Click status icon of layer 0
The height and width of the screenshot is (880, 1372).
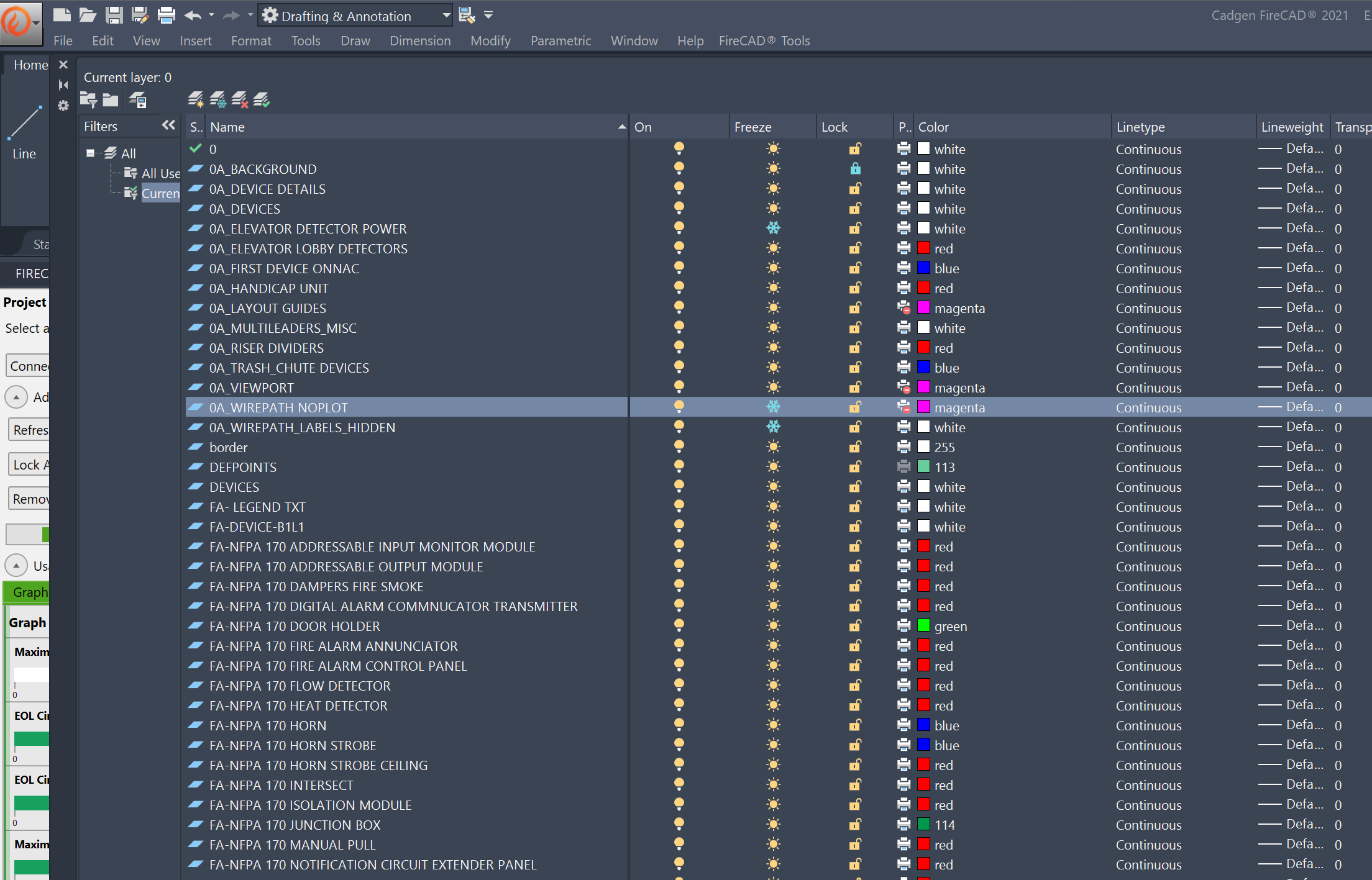click(196, 148)
